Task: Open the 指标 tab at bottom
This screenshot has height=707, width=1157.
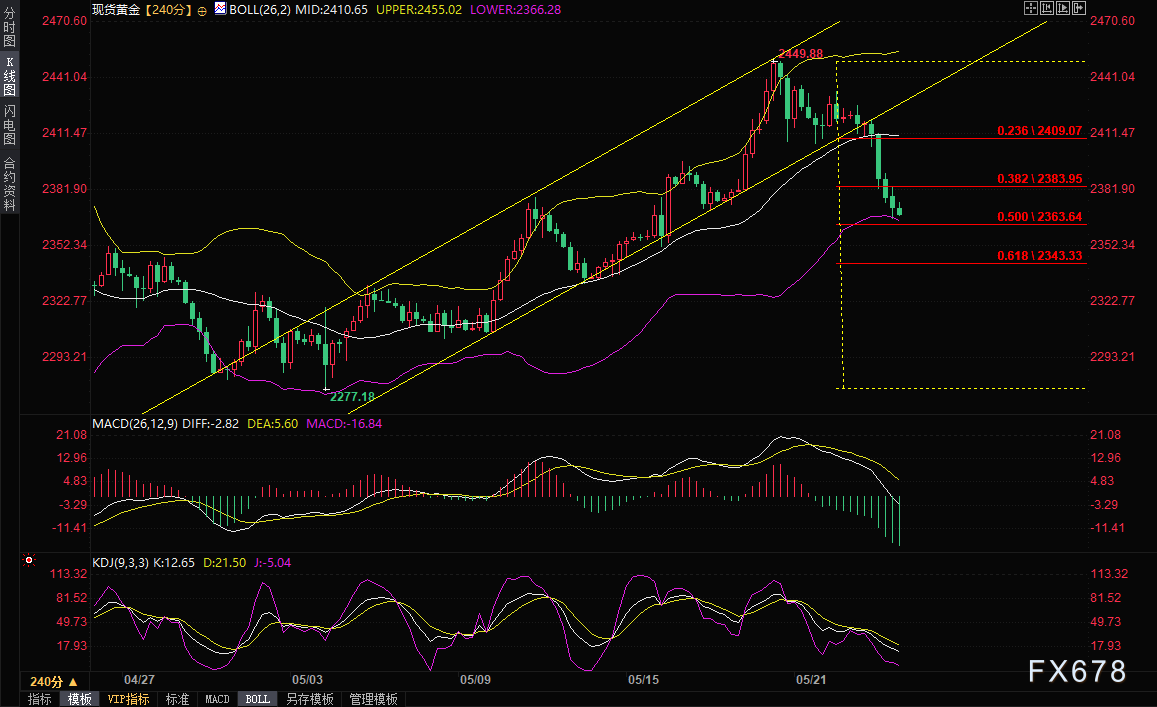Action: [x=40, y=699]
